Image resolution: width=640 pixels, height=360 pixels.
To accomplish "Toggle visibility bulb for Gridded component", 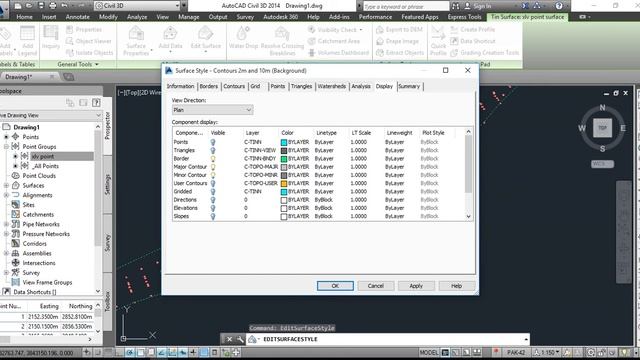I will [213, 191].
